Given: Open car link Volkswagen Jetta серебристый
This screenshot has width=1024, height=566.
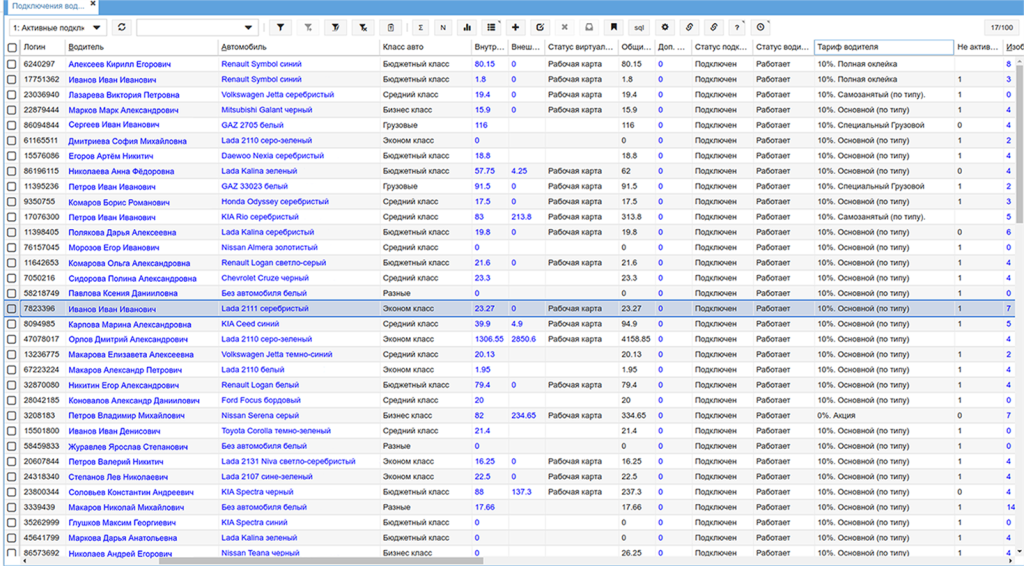Looking at the screenshot, I should click(x=278, y=95).
